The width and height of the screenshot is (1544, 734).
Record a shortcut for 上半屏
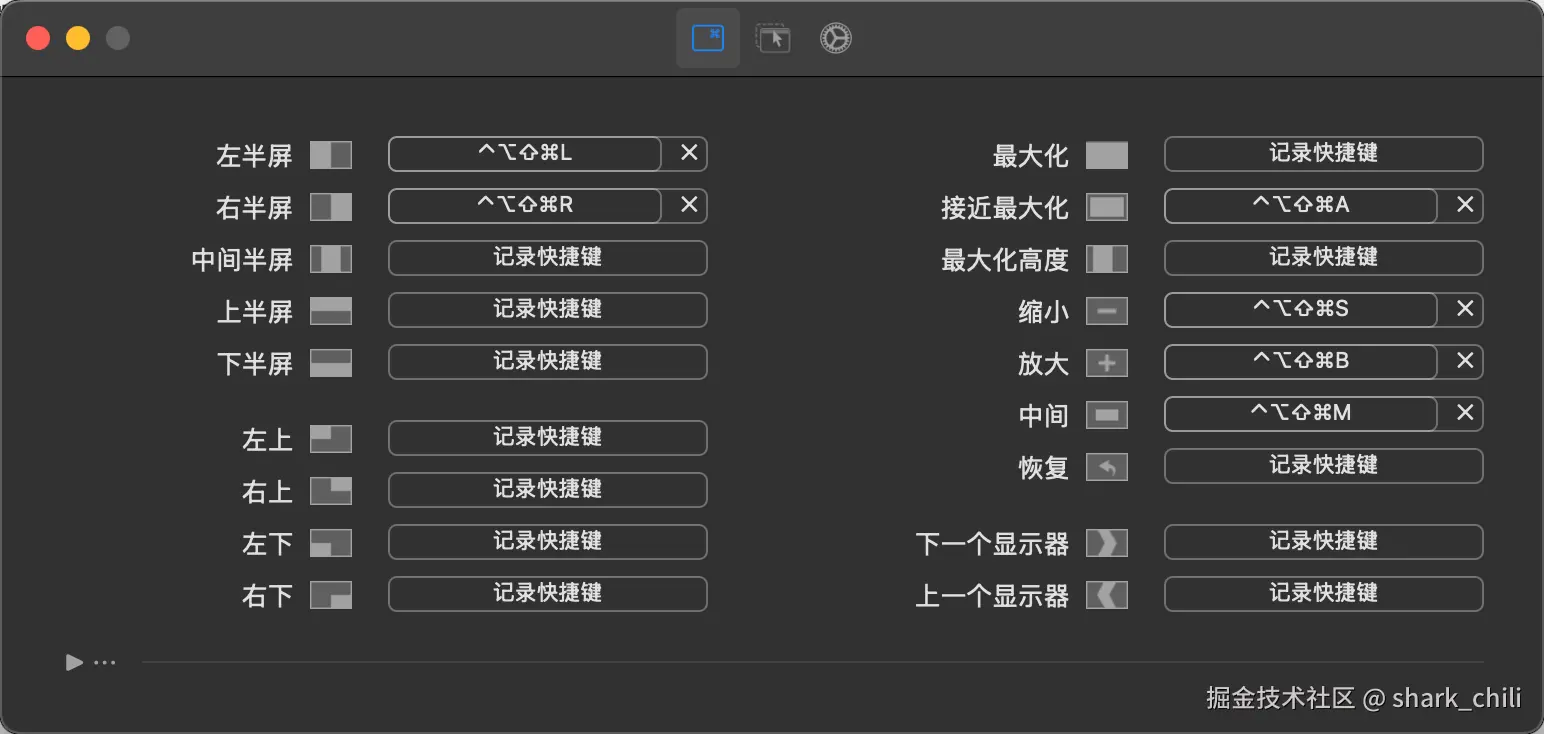tap(547, 309)
